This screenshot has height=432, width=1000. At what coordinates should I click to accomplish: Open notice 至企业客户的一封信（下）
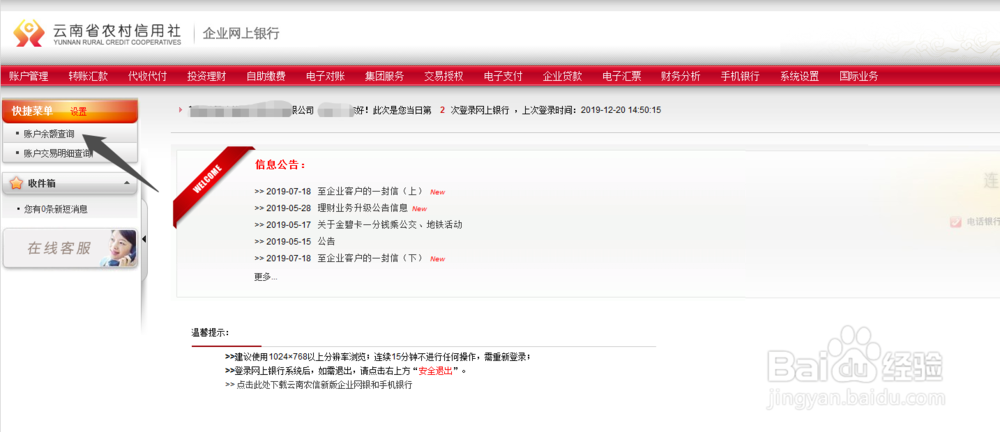coord(371,258)
